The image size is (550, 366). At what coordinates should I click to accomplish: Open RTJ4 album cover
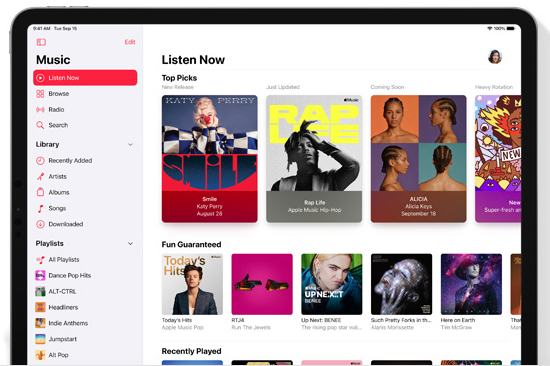coord(262,284)
